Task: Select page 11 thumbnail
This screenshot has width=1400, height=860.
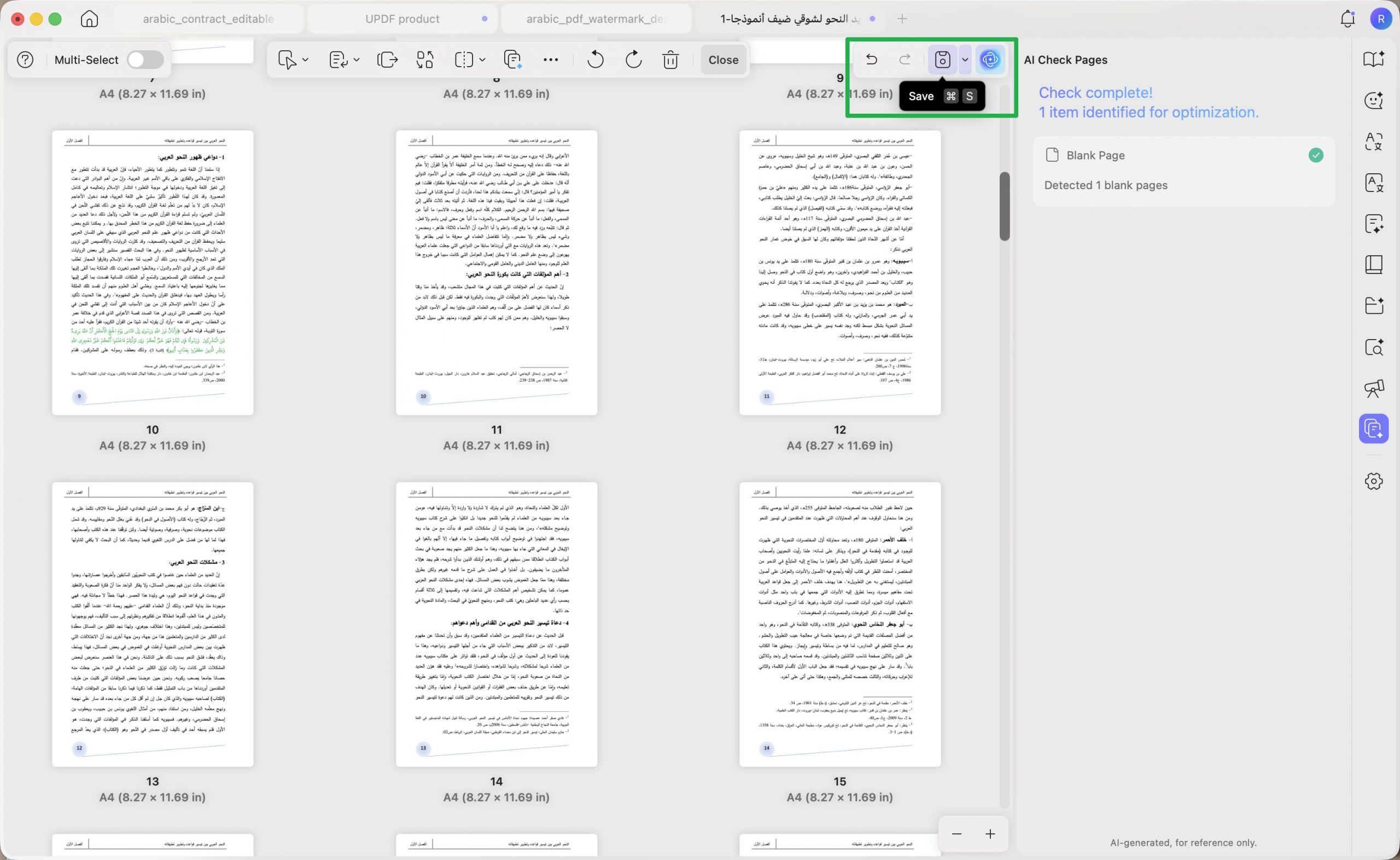Action: coord(497,272)
